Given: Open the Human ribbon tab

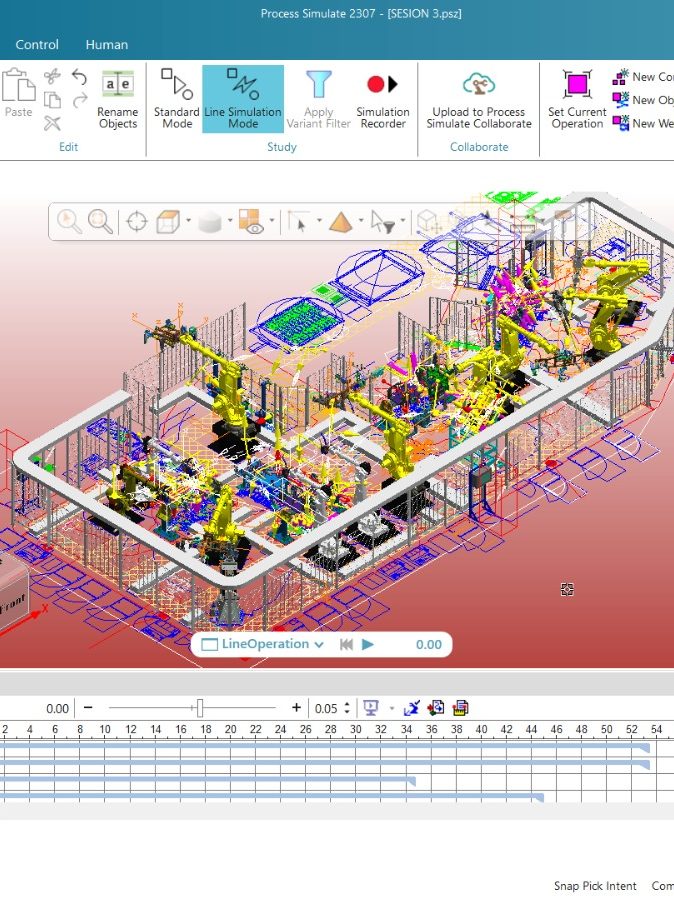Looking at the screenshot, I should click(x=107, y=44).
